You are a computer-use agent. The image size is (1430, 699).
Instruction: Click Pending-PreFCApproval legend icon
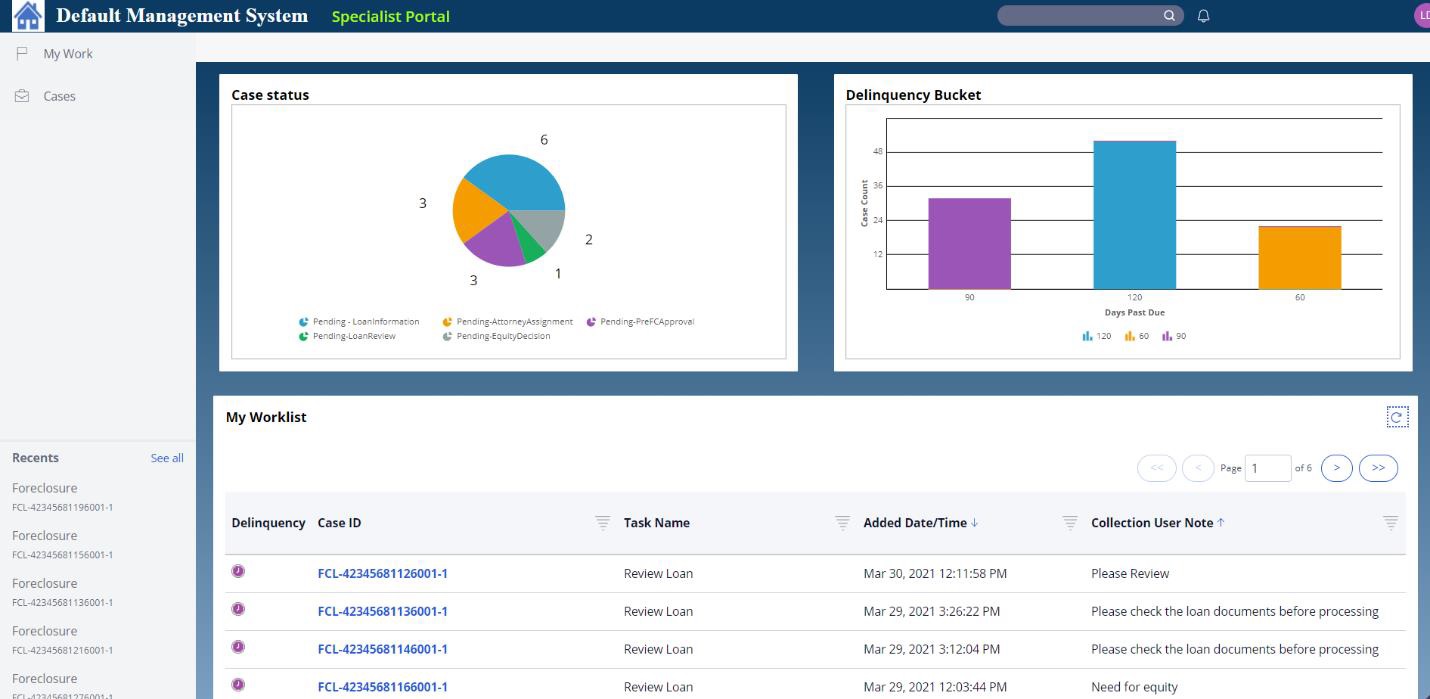click(591, 322)
